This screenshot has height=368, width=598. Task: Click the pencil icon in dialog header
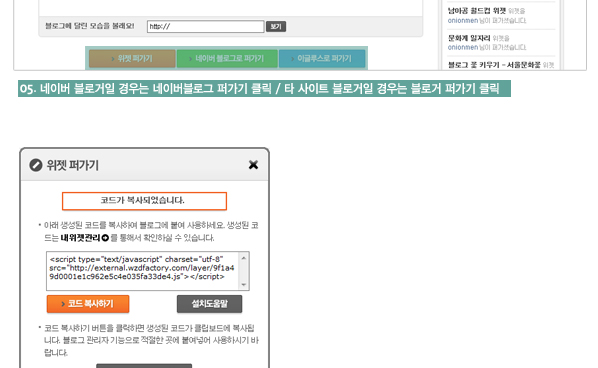coord(36,165)
